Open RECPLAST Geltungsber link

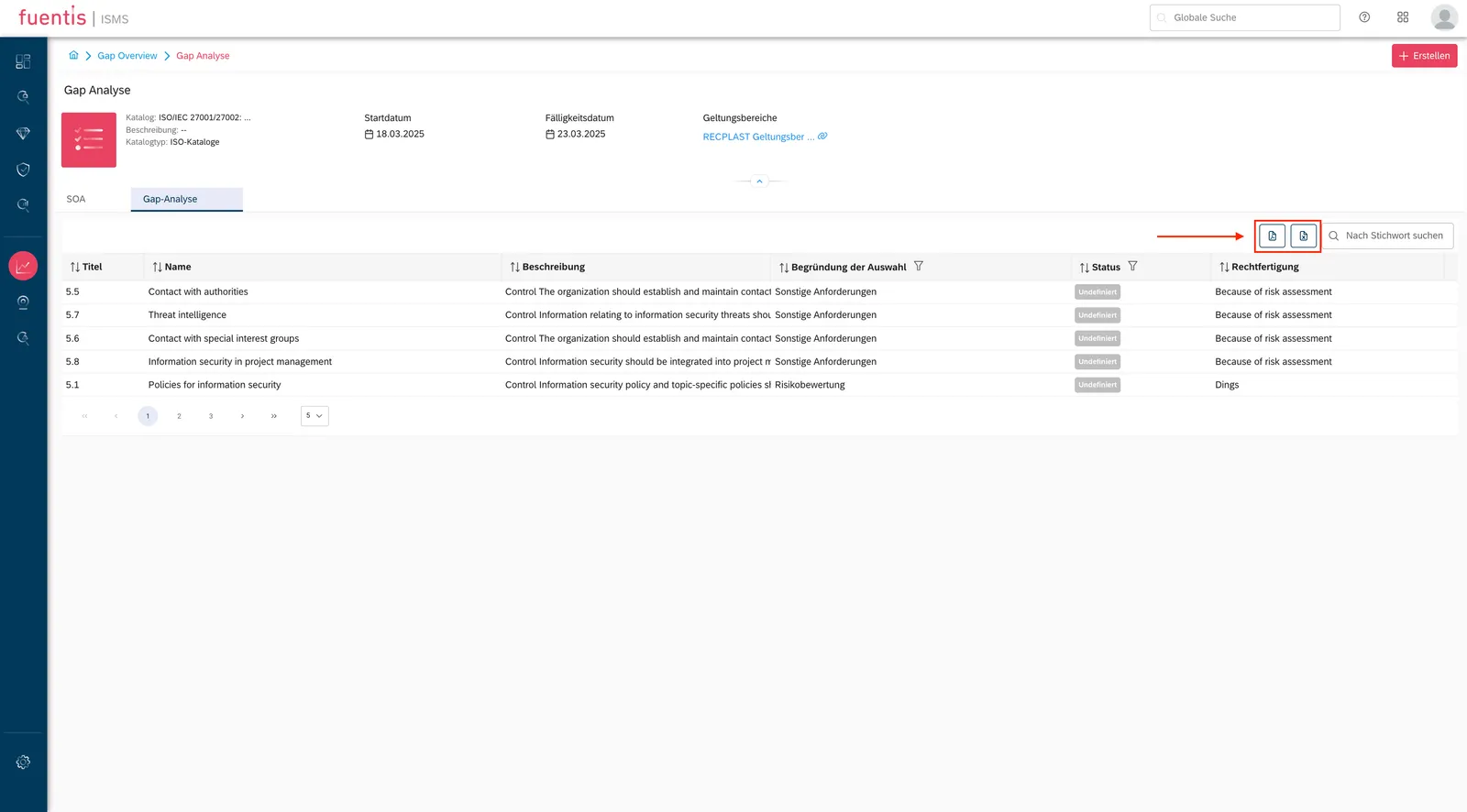tap(758, 137)
